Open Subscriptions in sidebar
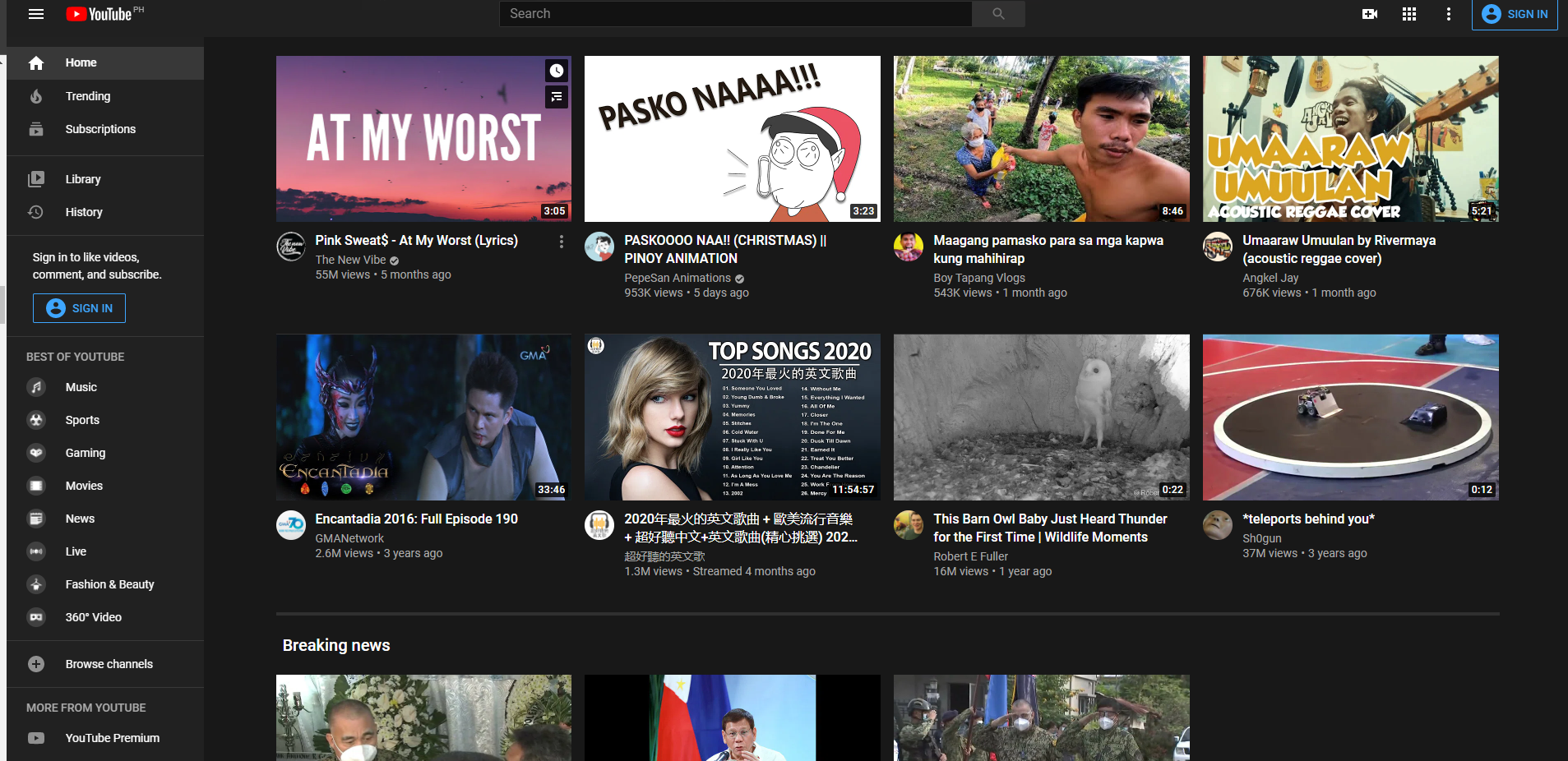Screen dimensions: 1568x761 click(100, 129)
